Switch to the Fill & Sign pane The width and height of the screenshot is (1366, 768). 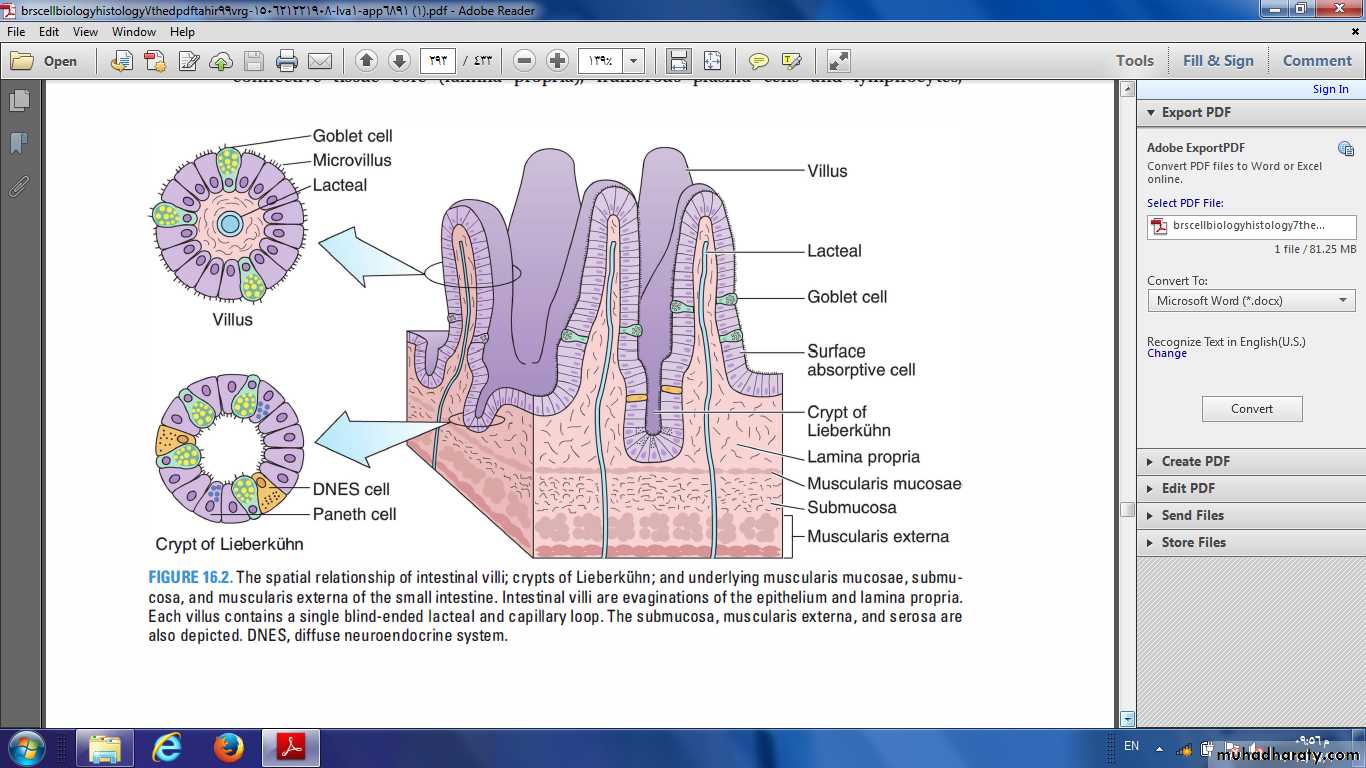point(1217,61)
